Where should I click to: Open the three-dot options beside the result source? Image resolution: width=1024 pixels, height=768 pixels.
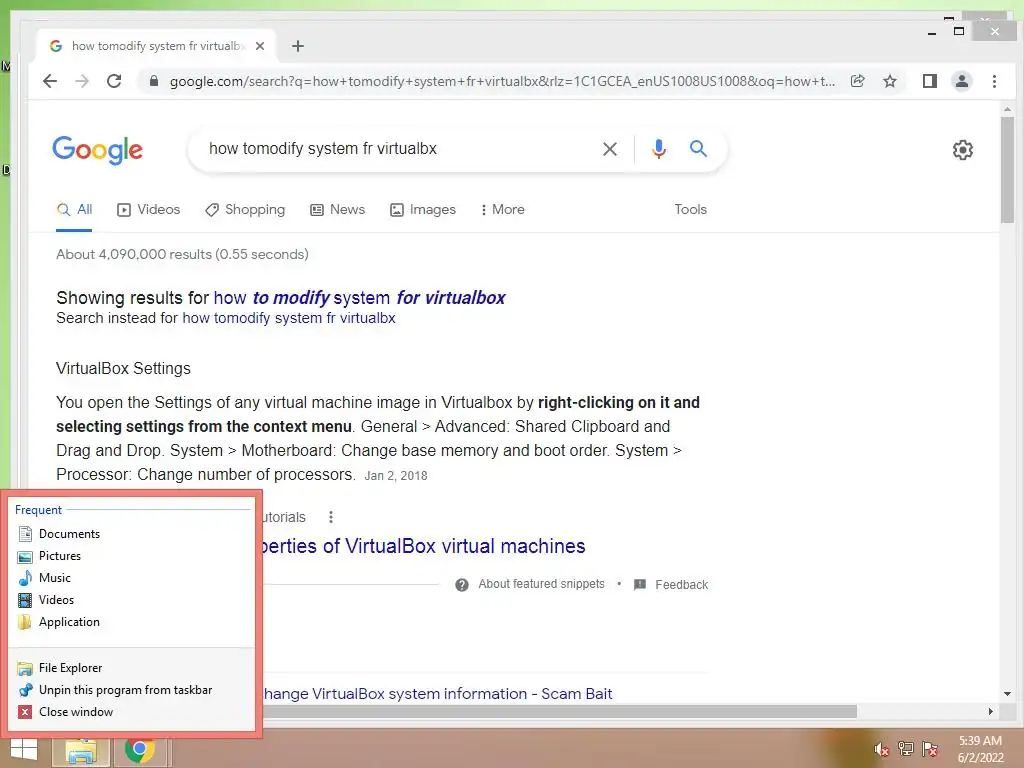tap(331, 517)
